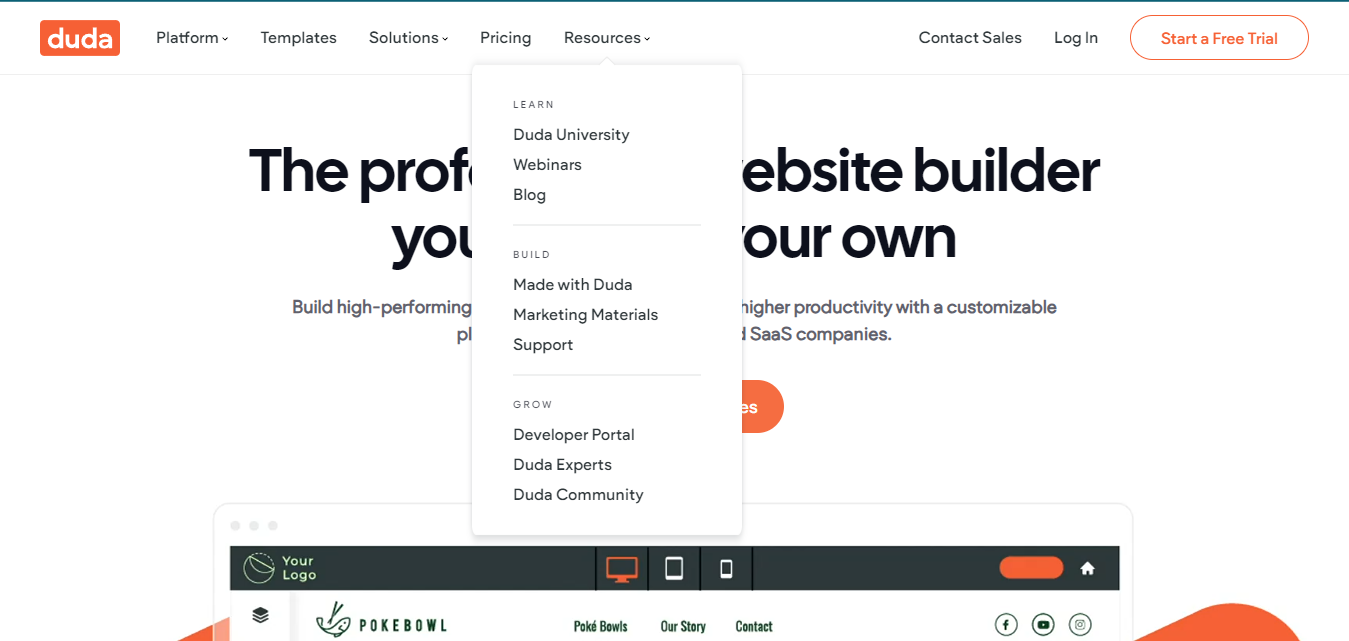Click the Poké Bowls nav item on the mockup
This screenshot has height=641, width=1349.
[600, 625]
